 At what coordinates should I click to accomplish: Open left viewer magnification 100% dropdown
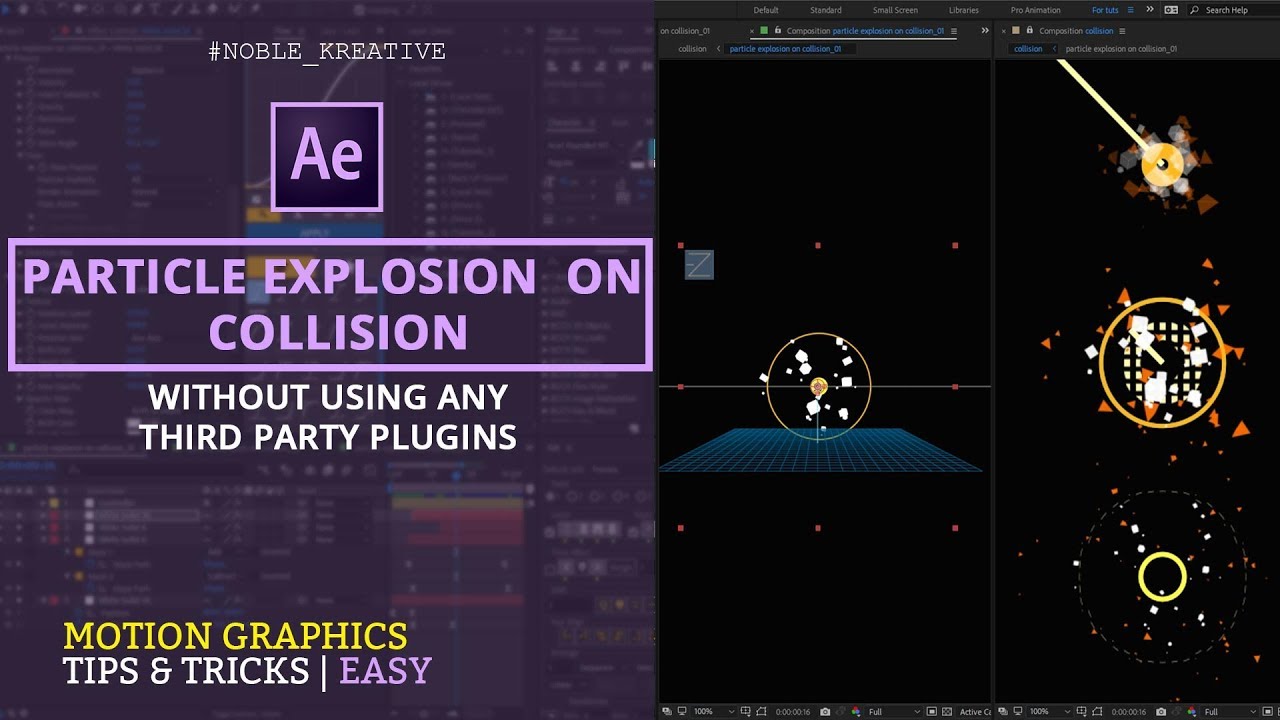pos(713,711)
